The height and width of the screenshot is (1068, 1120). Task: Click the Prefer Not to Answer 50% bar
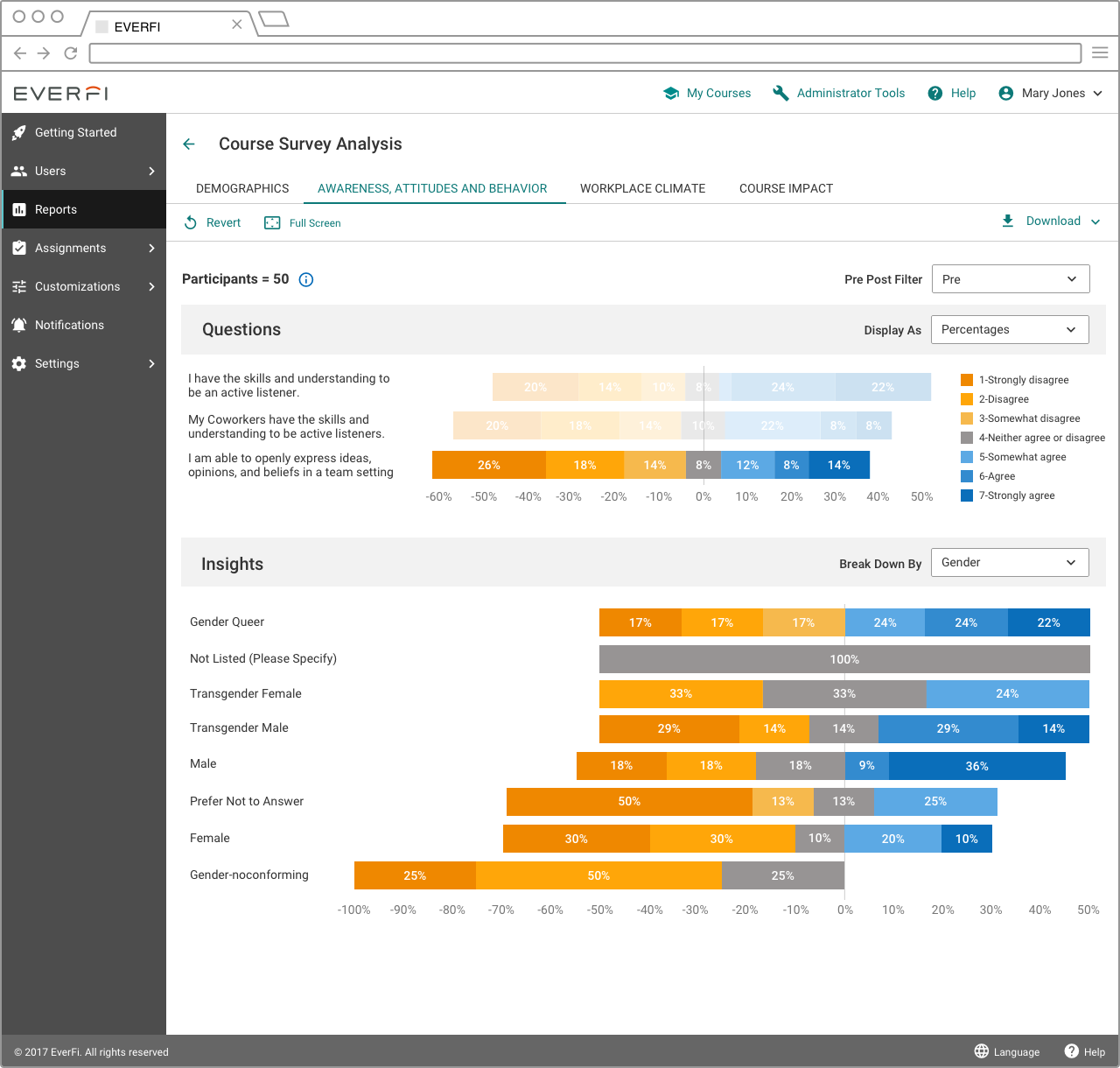point(629,802)
